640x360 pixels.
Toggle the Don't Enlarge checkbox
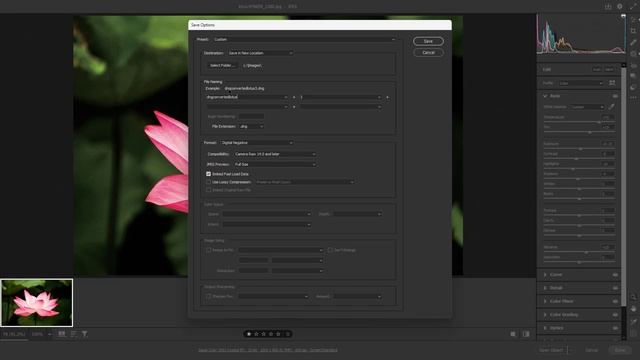330,250
